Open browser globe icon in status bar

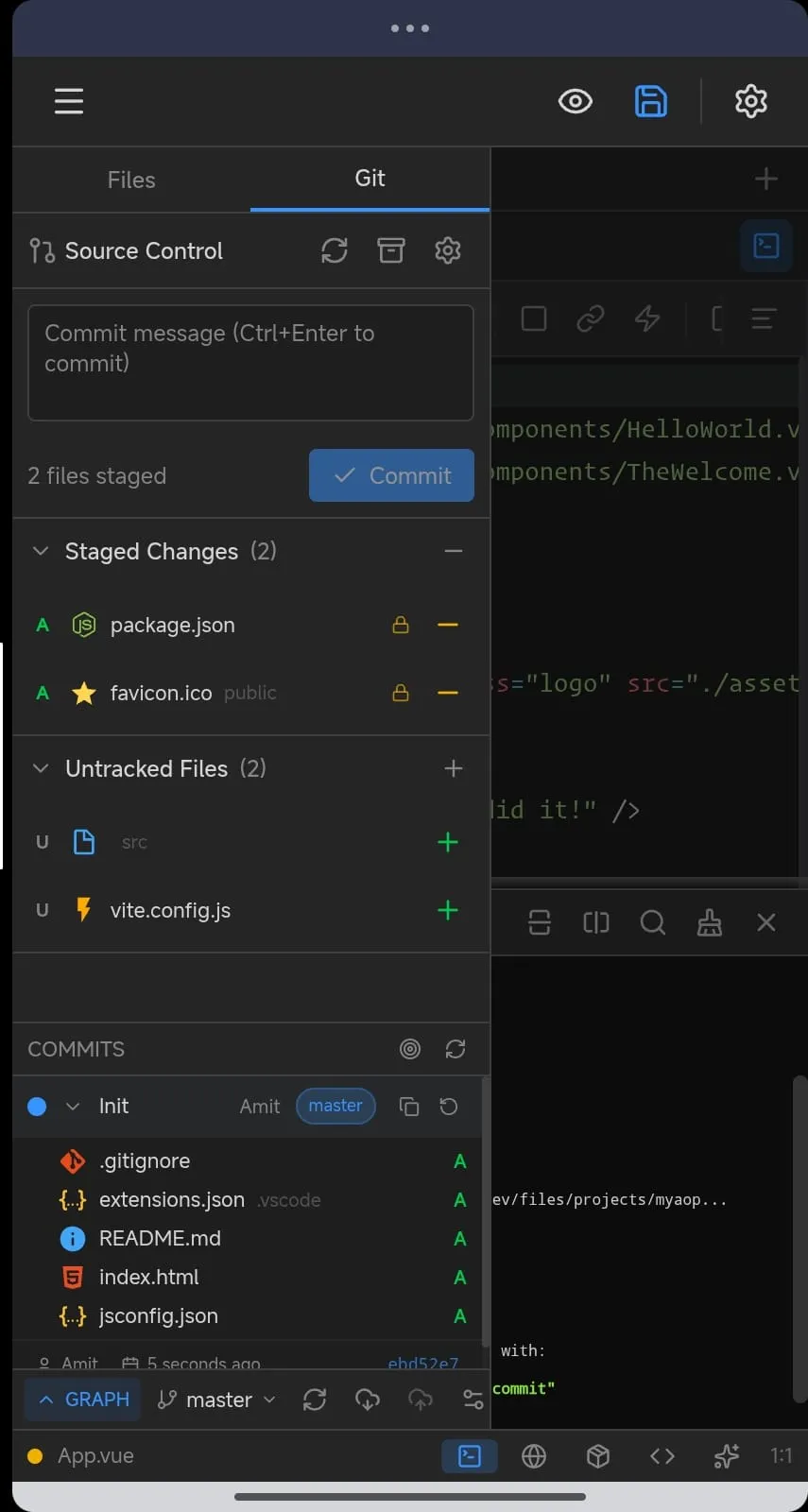(534, 1456)
